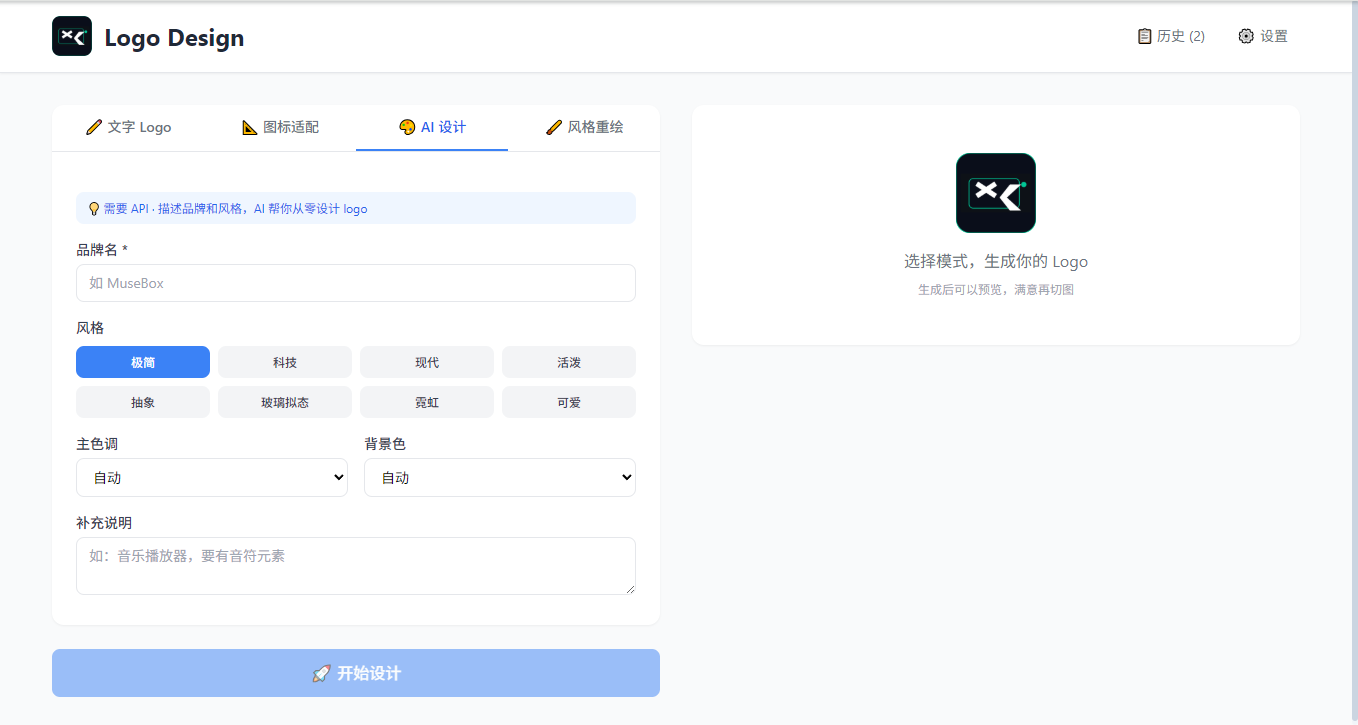Click the gear icon beside 设置

1246,36
